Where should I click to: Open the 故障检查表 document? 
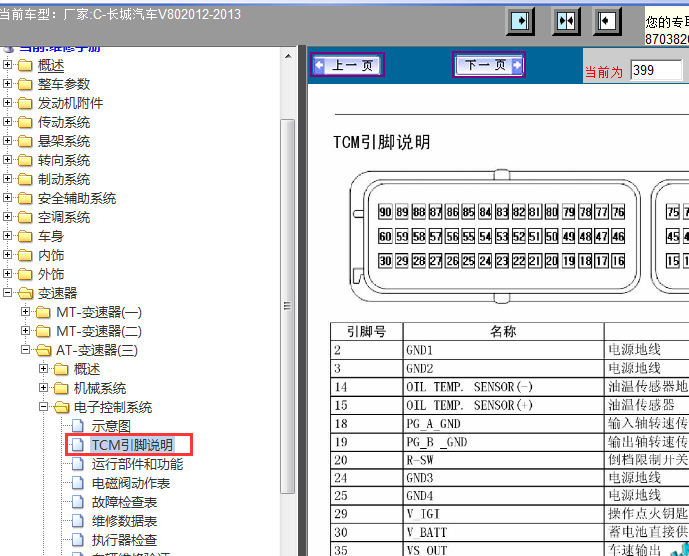coord(124,502)
